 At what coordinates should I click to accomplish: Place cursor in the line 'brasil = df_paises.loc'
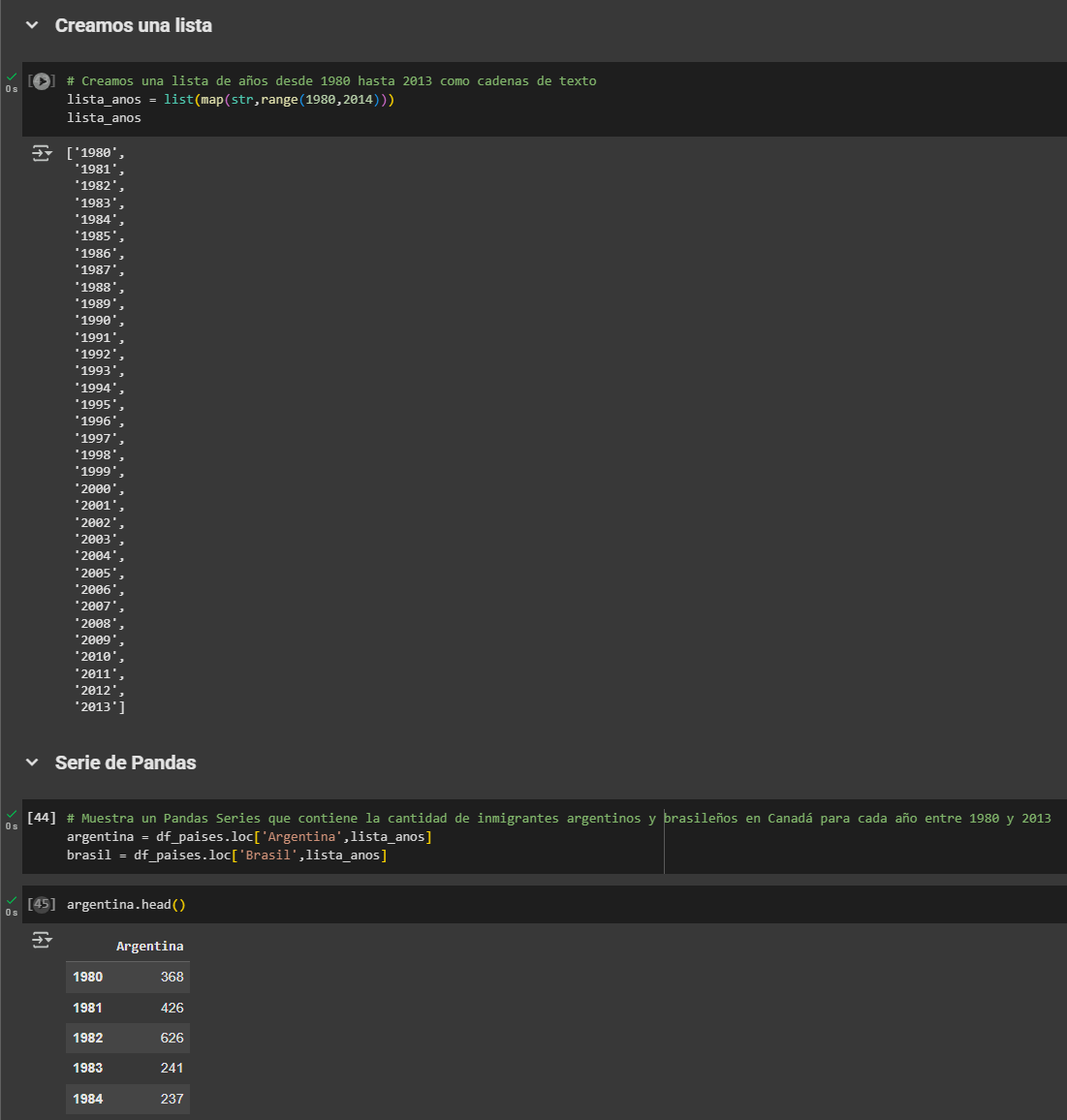[x=227, y=855]
